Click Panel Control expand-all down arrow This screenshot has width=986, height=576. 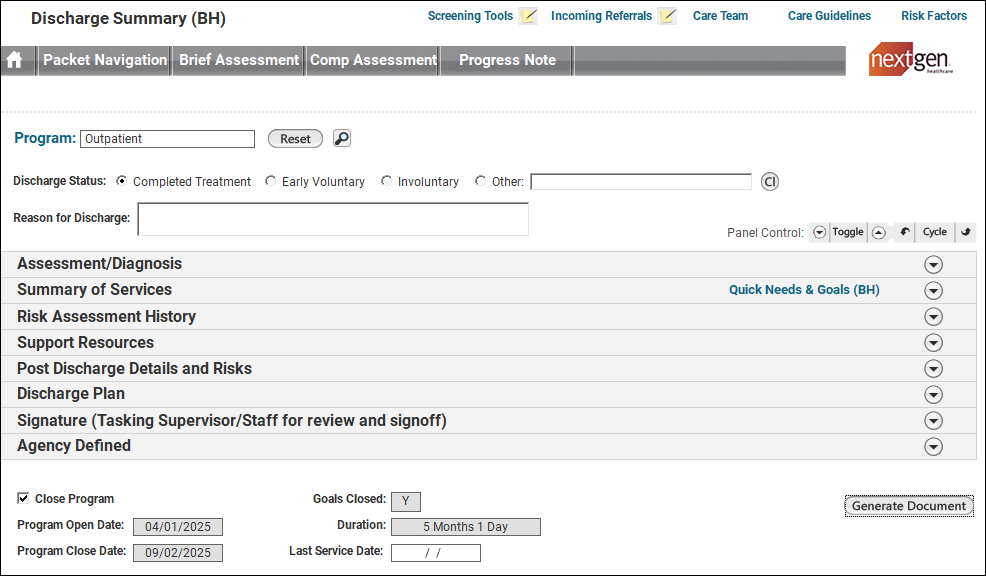pyautogui.click(x=819, y=232)
